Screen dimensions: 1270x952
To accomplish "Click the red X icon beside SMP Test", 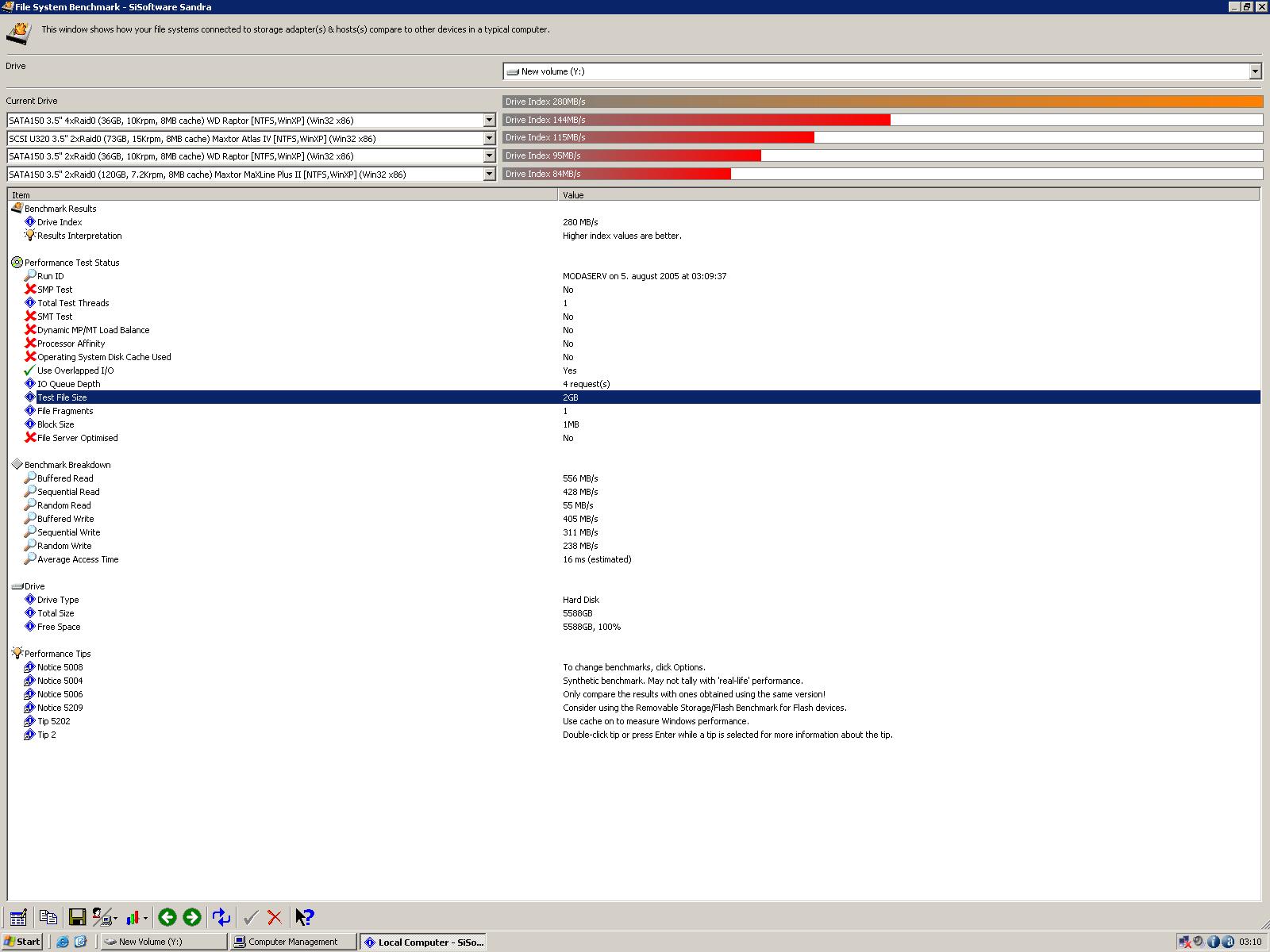I will point(30,290).
